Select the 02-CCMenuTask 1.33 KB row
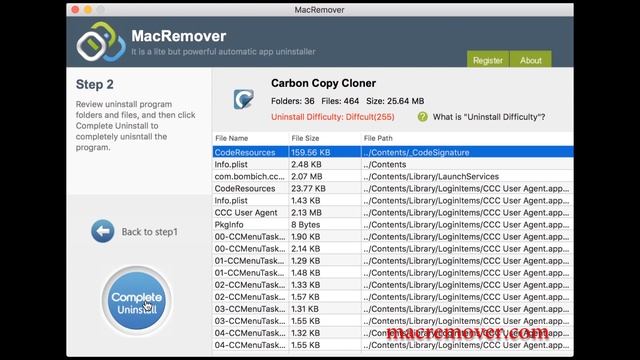Screen dimensions: 640x360 [393, 285]
